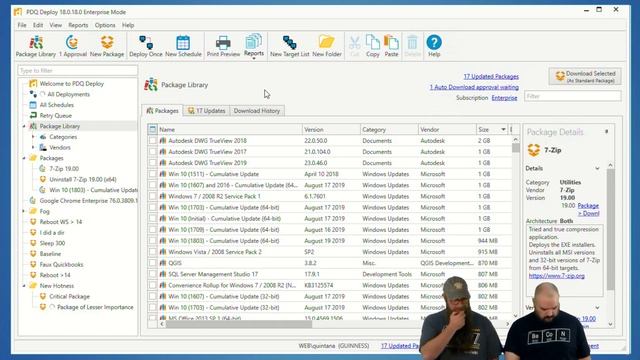Open Retry Queue in the tree
640x360 pixels.
point(55,116)
